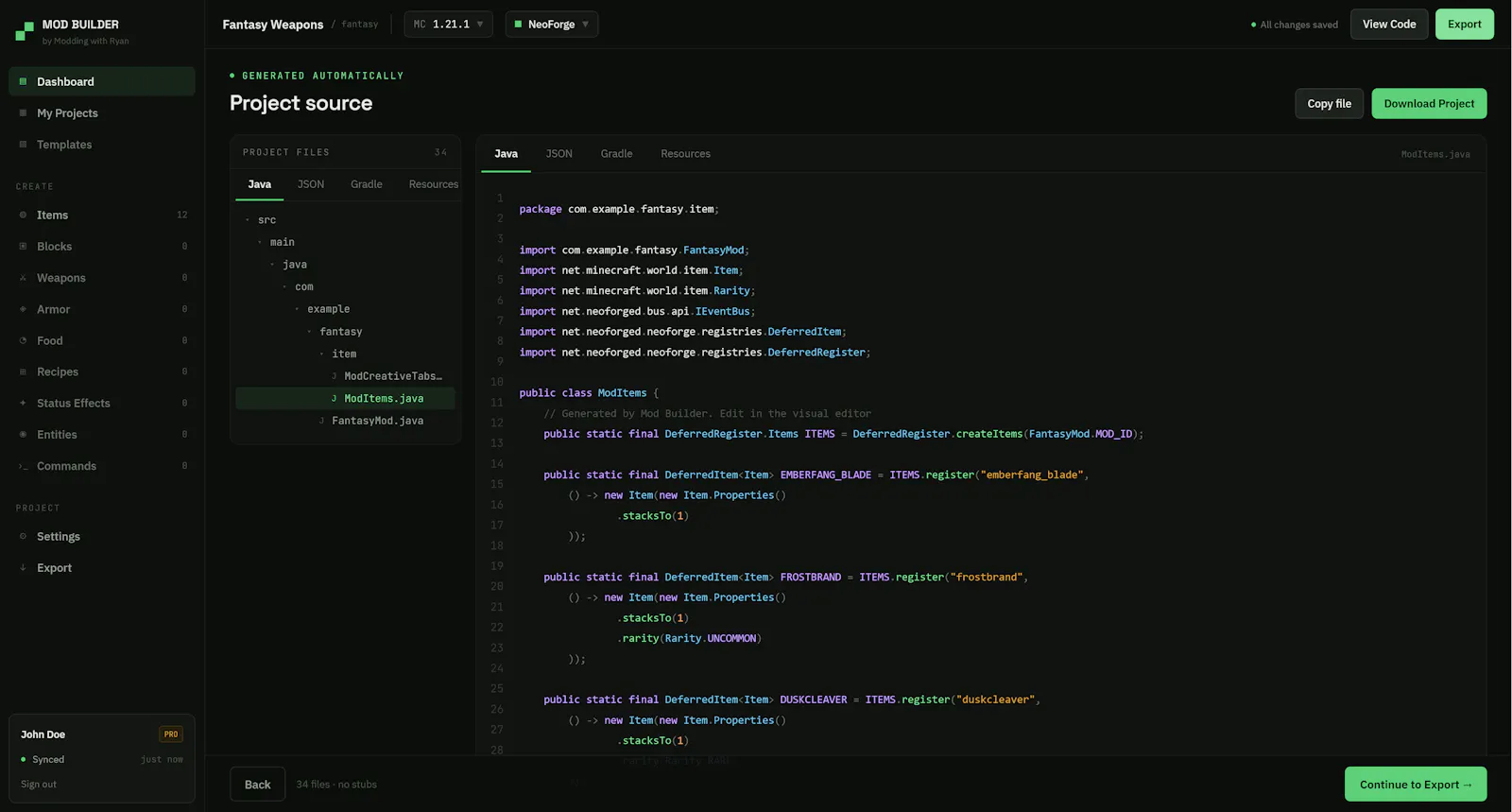Click the ModItems.java label above code
The width and height of the screenshot is (1512, 812).
1435,154
